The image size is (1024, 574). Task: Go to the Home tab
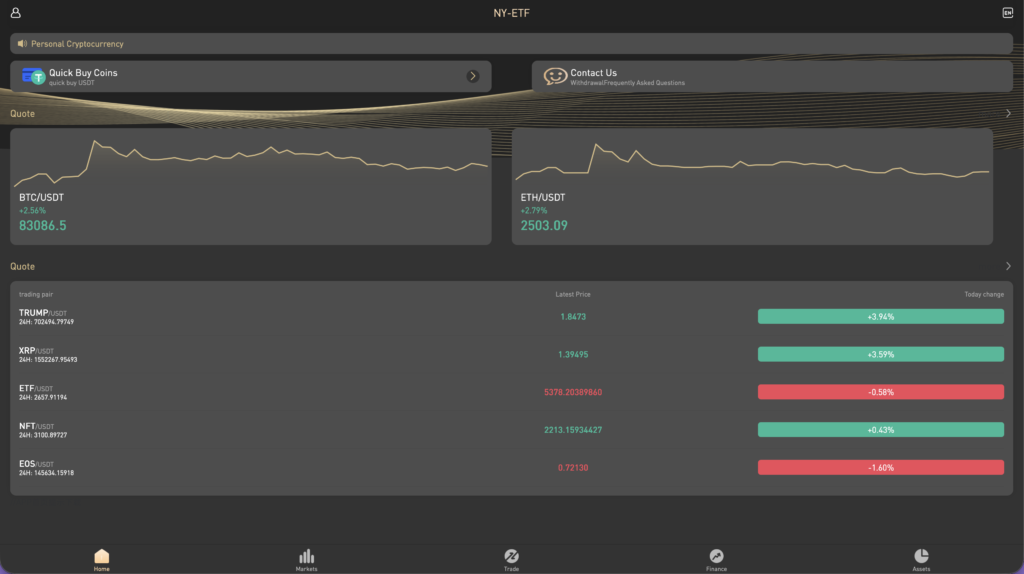[x=102, y=560]
